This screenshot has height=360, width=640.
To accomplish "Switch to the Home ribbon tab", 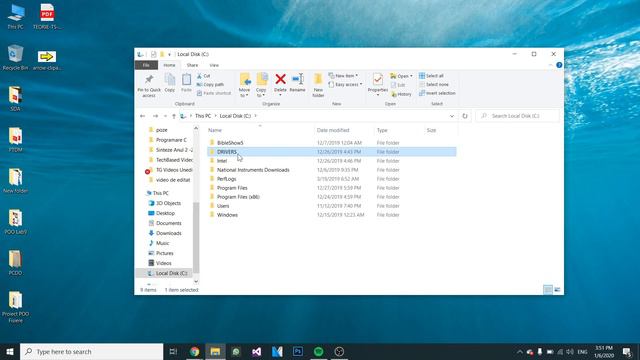I will click(x=169, y=65).
